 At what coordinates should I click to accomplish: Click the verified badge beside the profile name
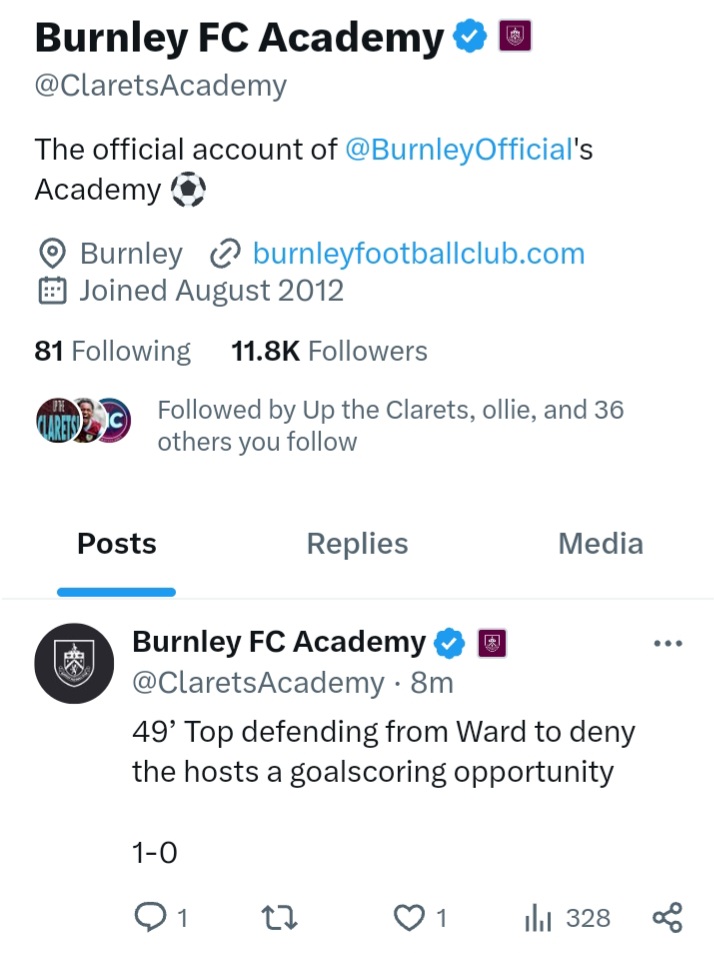click(x=470, y=38)
